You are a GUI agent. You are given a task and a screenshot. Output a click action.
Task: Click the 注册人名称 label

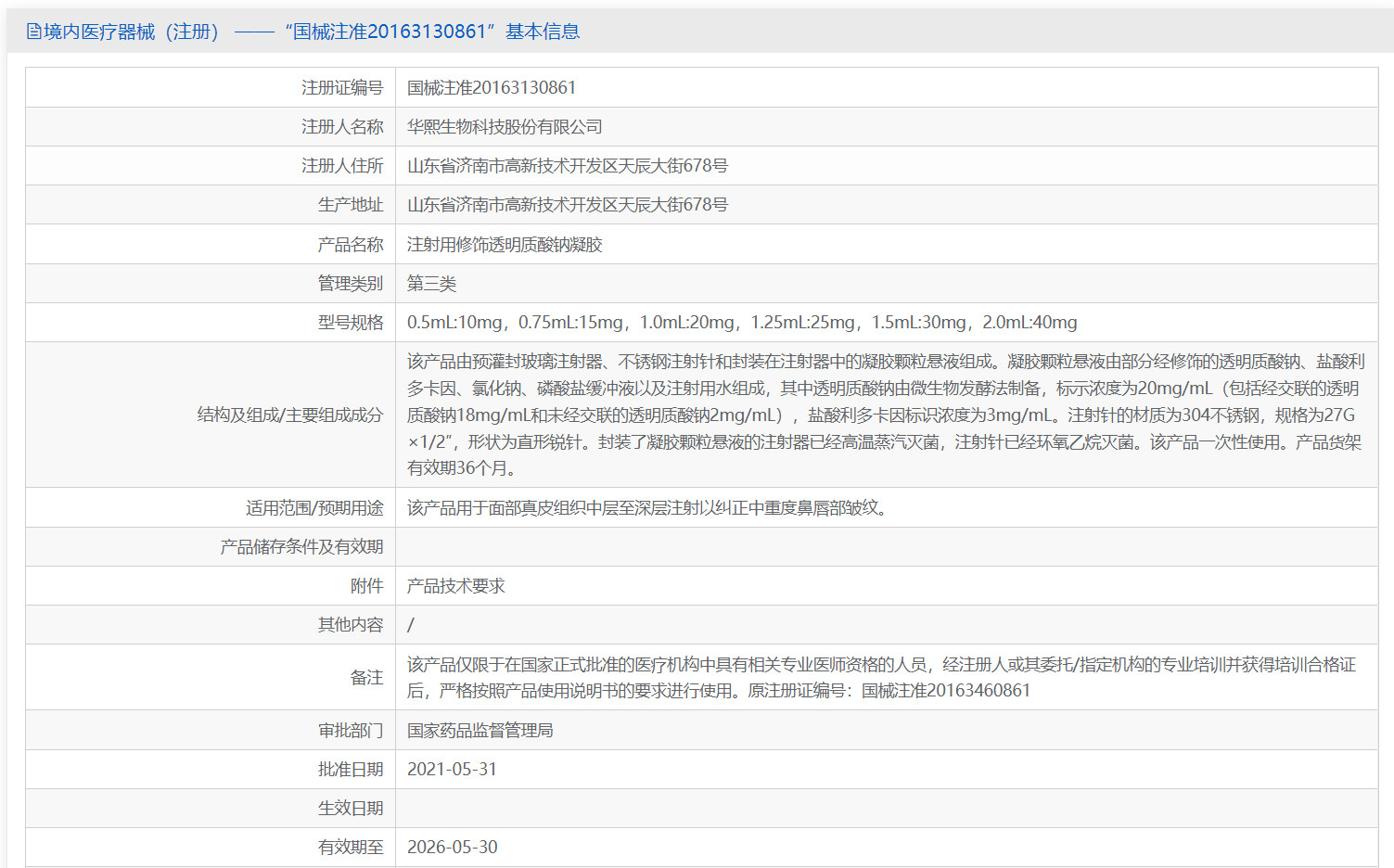coord(342,127)
